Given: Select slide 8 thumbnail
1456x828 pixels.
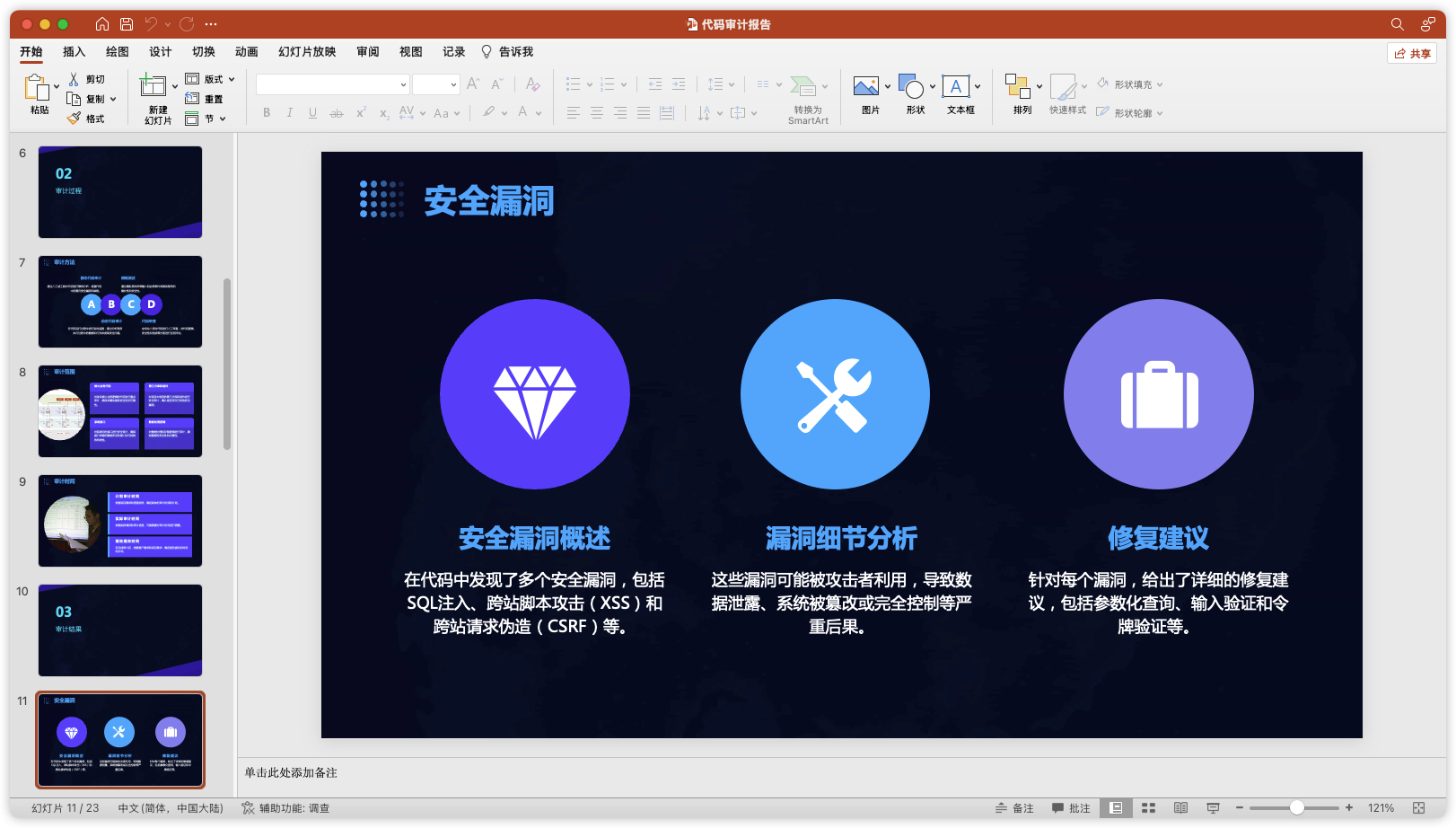Looking at the screenshot, I should [120, 411].
